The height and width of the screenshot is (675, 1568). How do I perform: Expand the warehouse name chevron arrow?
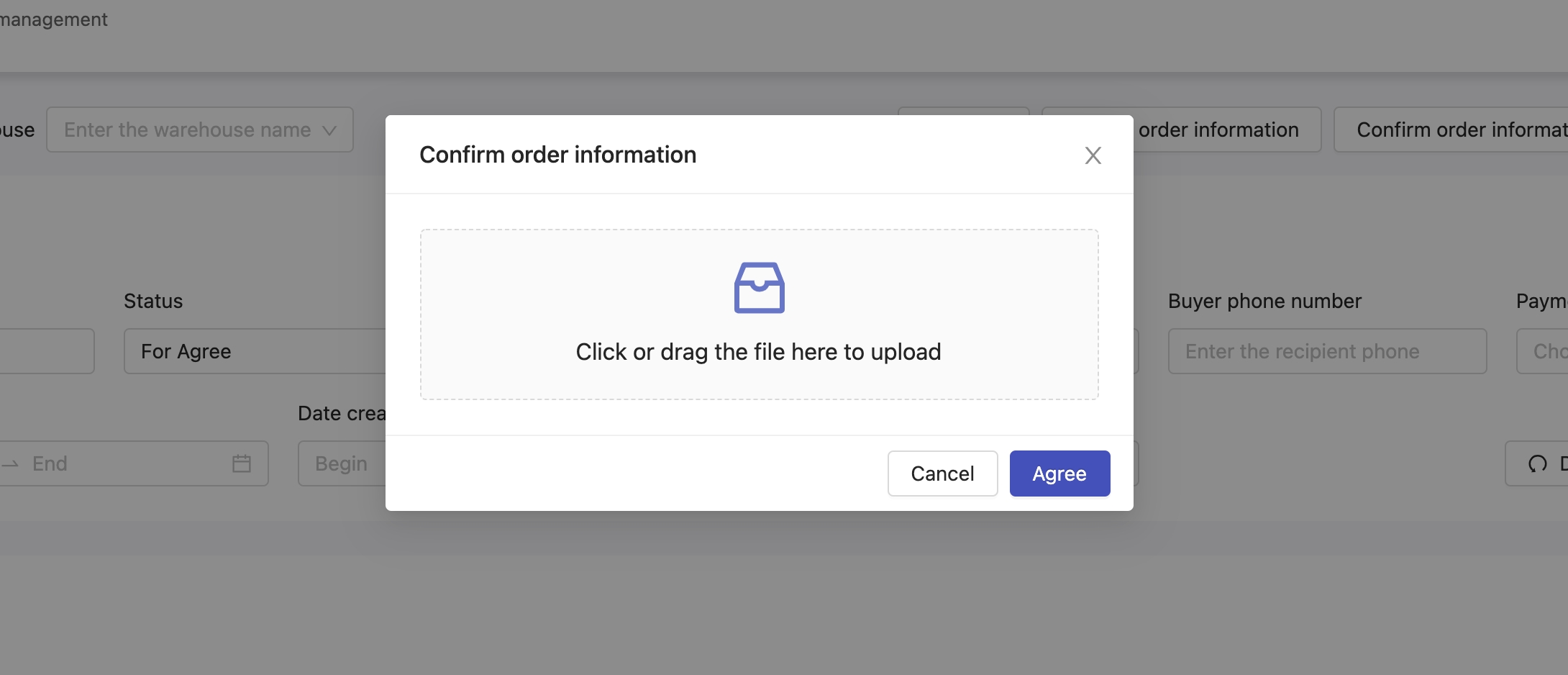[x=329, y=130]
